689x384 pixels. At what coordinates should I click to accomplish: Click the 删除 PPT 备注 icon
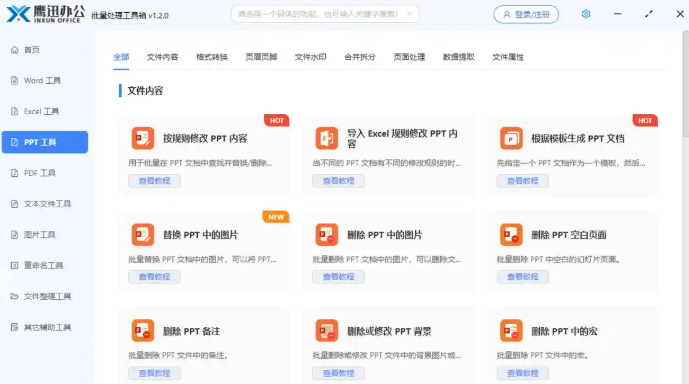coord(143,330)
